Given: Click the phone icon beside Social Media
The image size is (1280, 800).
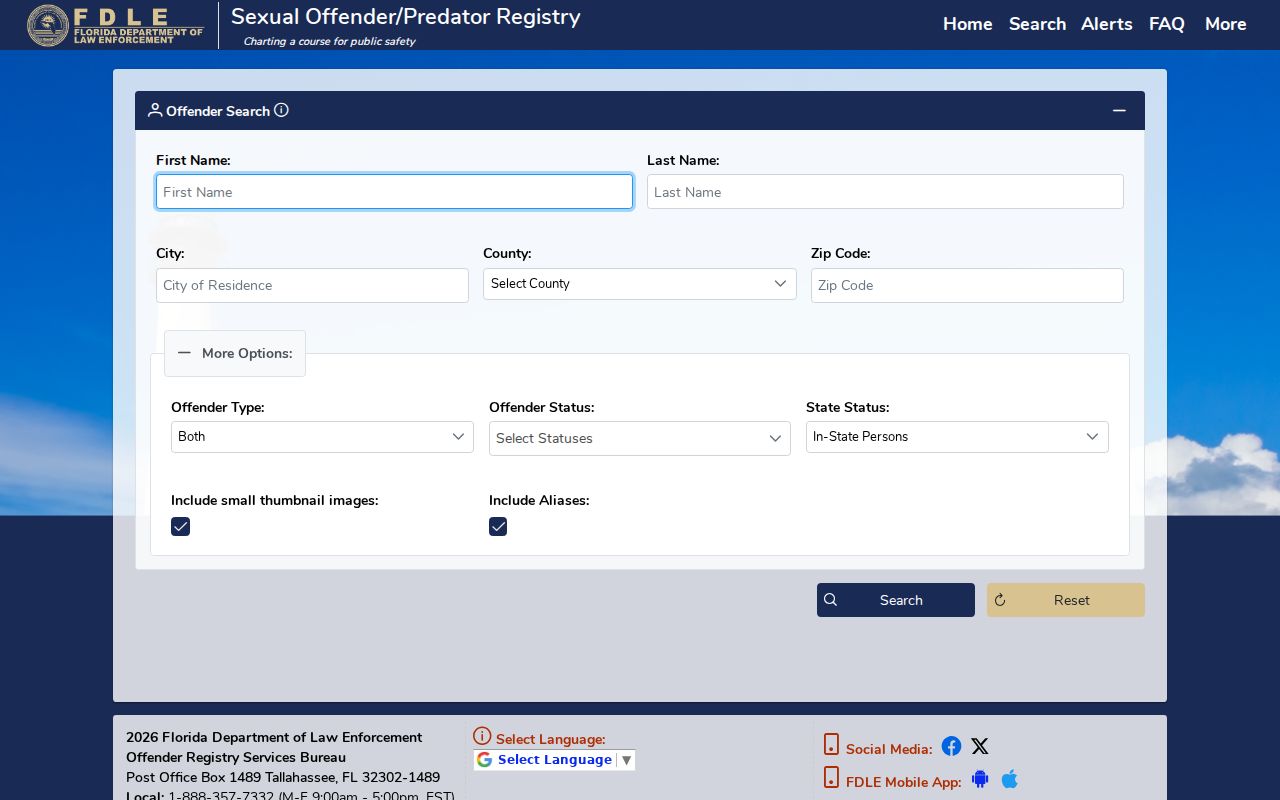Looking at the screenshot, I should click(x=831, y=744).
